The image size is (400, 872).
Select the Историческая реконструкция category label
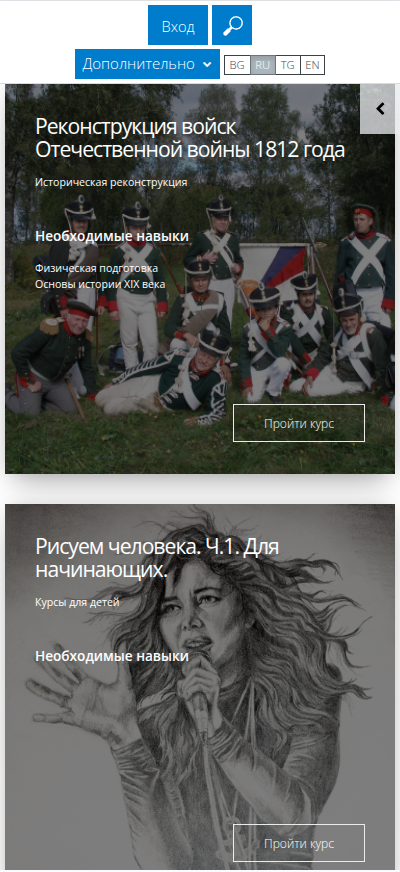pyautogui.click(x=111, y=182)
